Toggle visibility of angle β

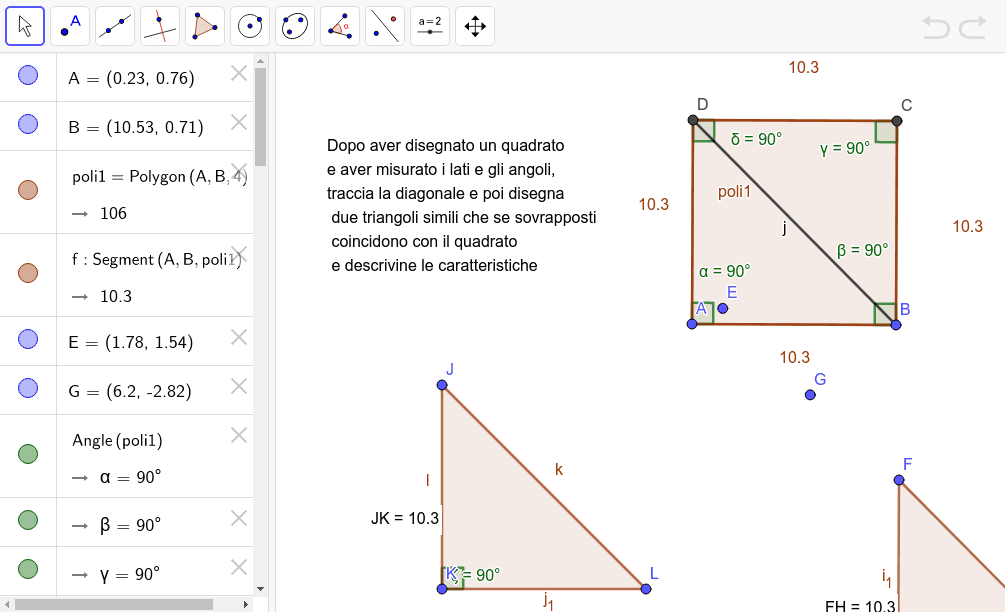(x=28, y=520)
